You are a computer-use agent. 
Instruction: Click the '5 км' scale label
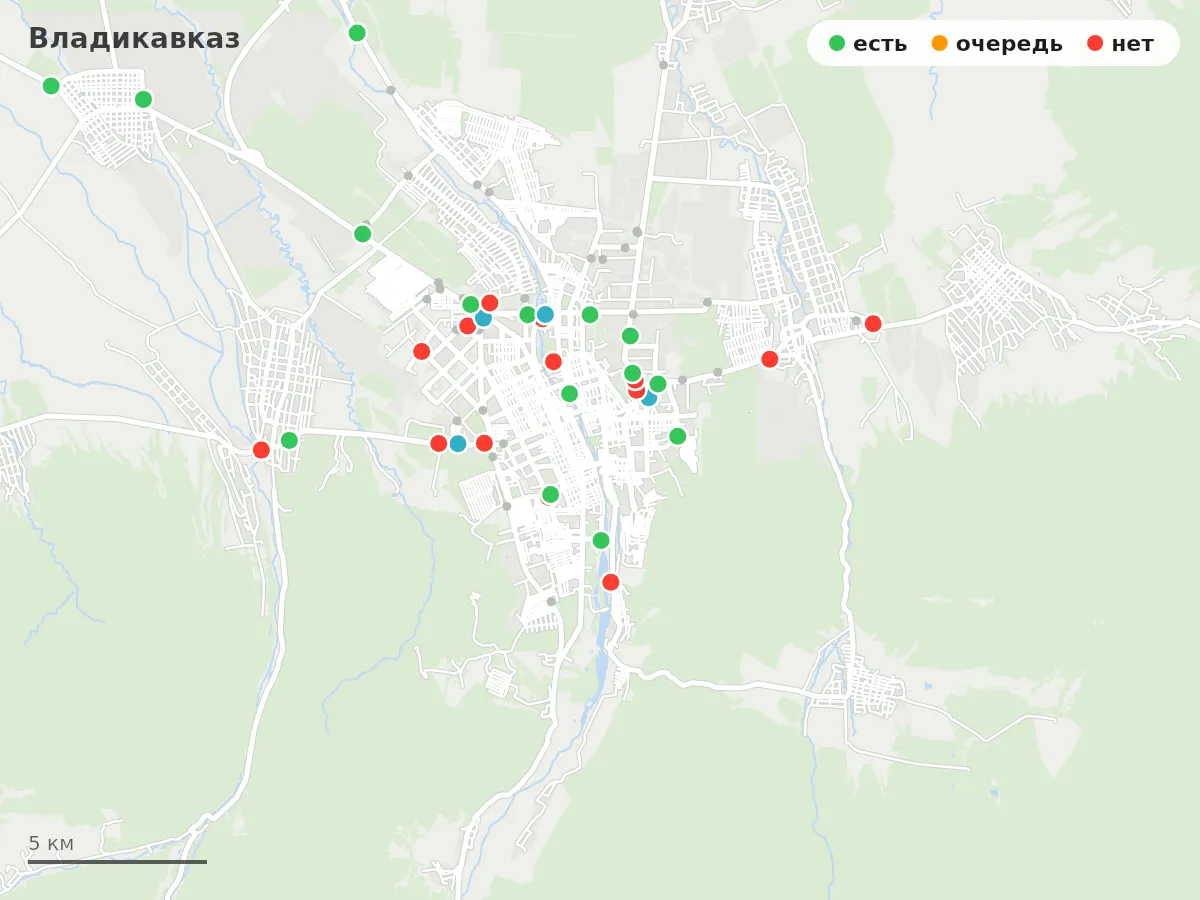(x=51, y=843)
